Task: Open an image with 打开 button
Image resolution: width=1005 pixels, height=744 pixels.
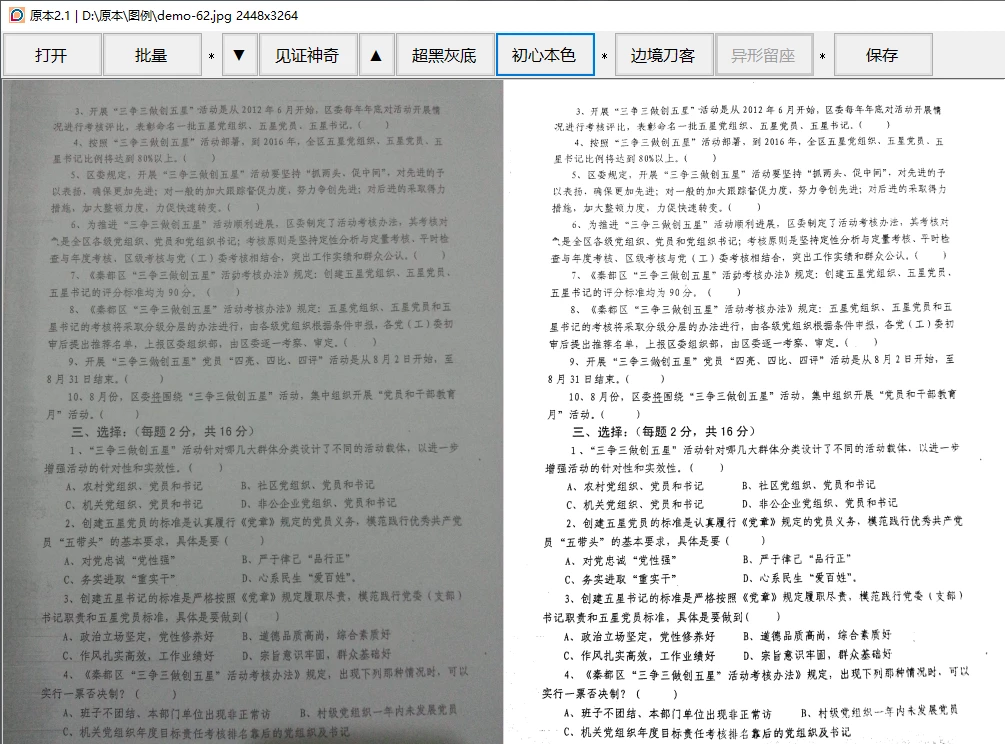Action: (51, 55)
